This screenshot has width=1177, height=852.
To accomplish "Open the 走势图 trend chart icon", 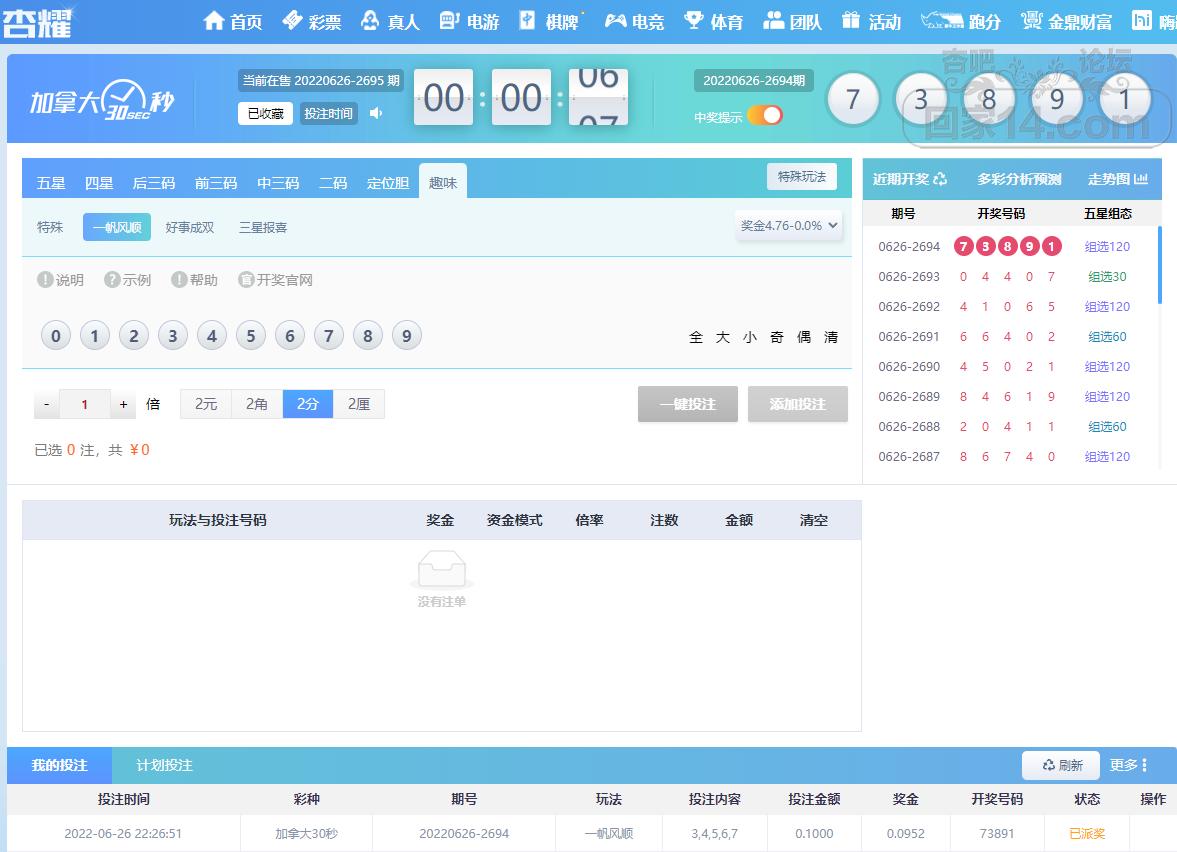I will 1141,179.
